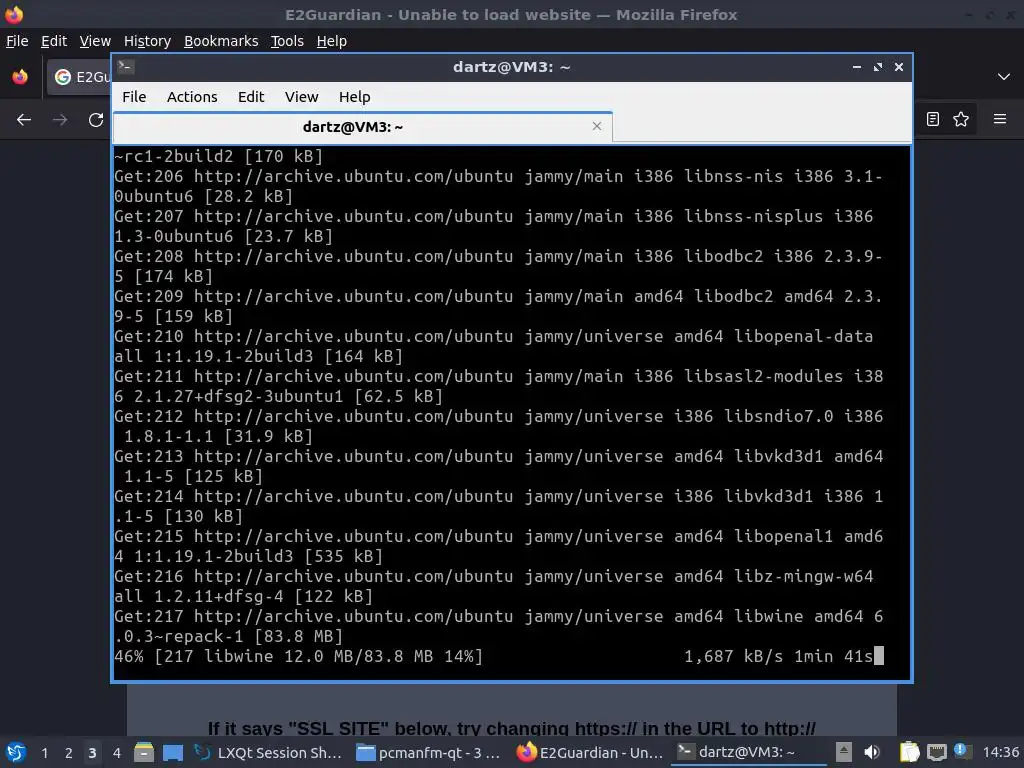Switch to the LXQt Session taskbar window
This screenshot has height=768, width=1024.
269,753
